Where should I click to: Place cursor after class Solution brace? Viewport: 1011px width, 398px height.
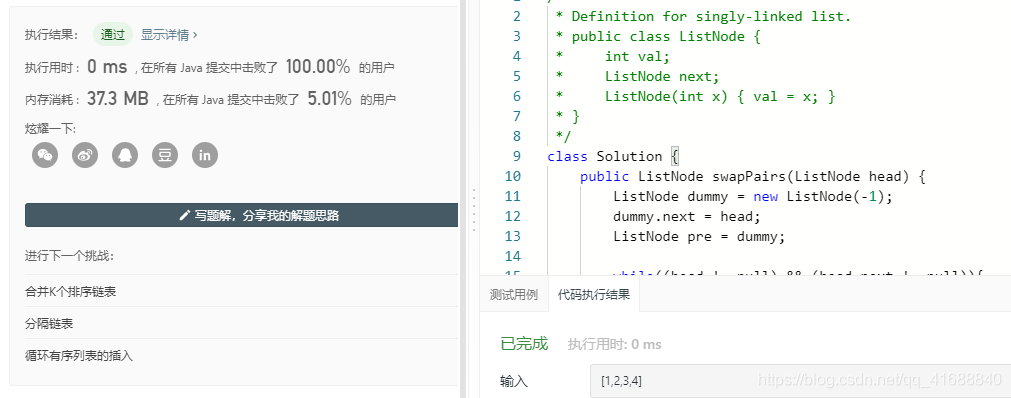point(680,156)
